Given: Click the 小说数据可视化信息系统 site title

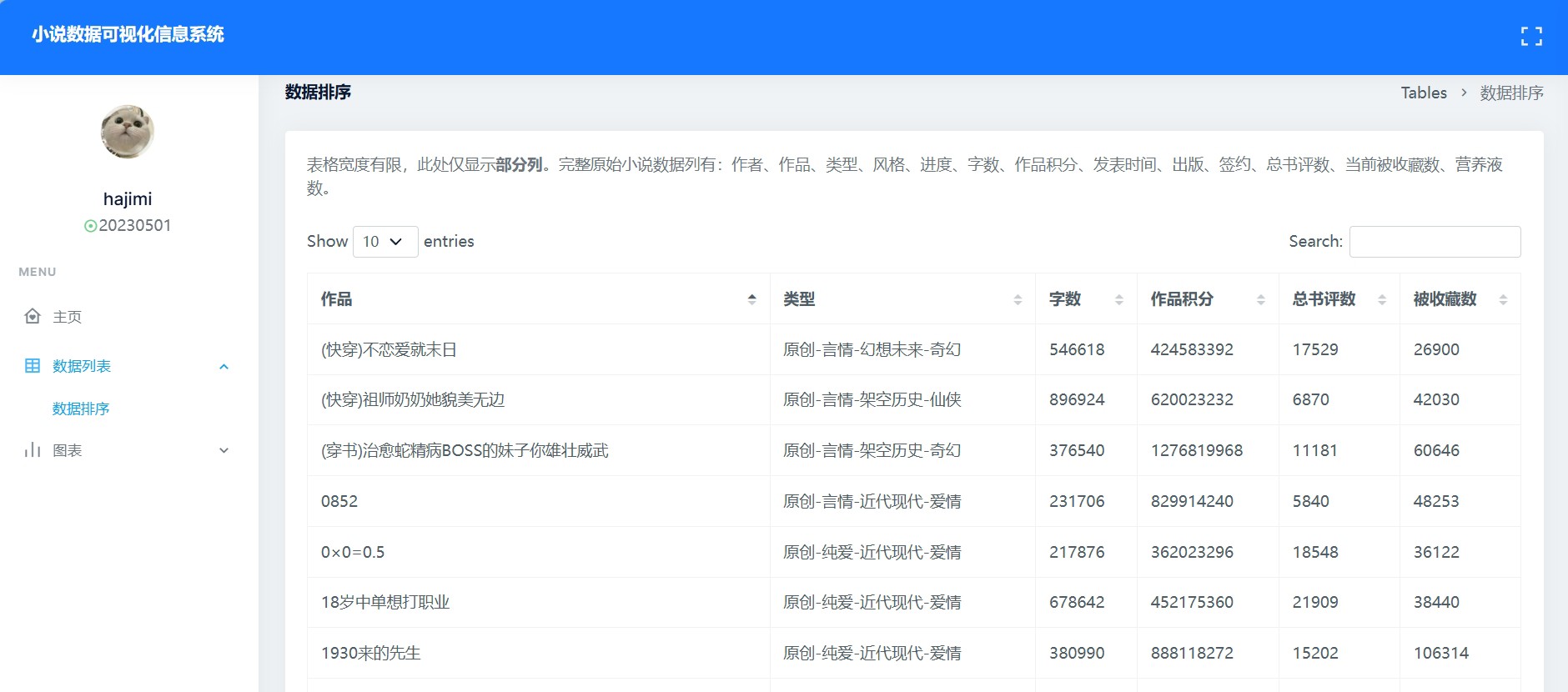Looking at the screenshot, I should pyautogui.click(x=128, y=34).
